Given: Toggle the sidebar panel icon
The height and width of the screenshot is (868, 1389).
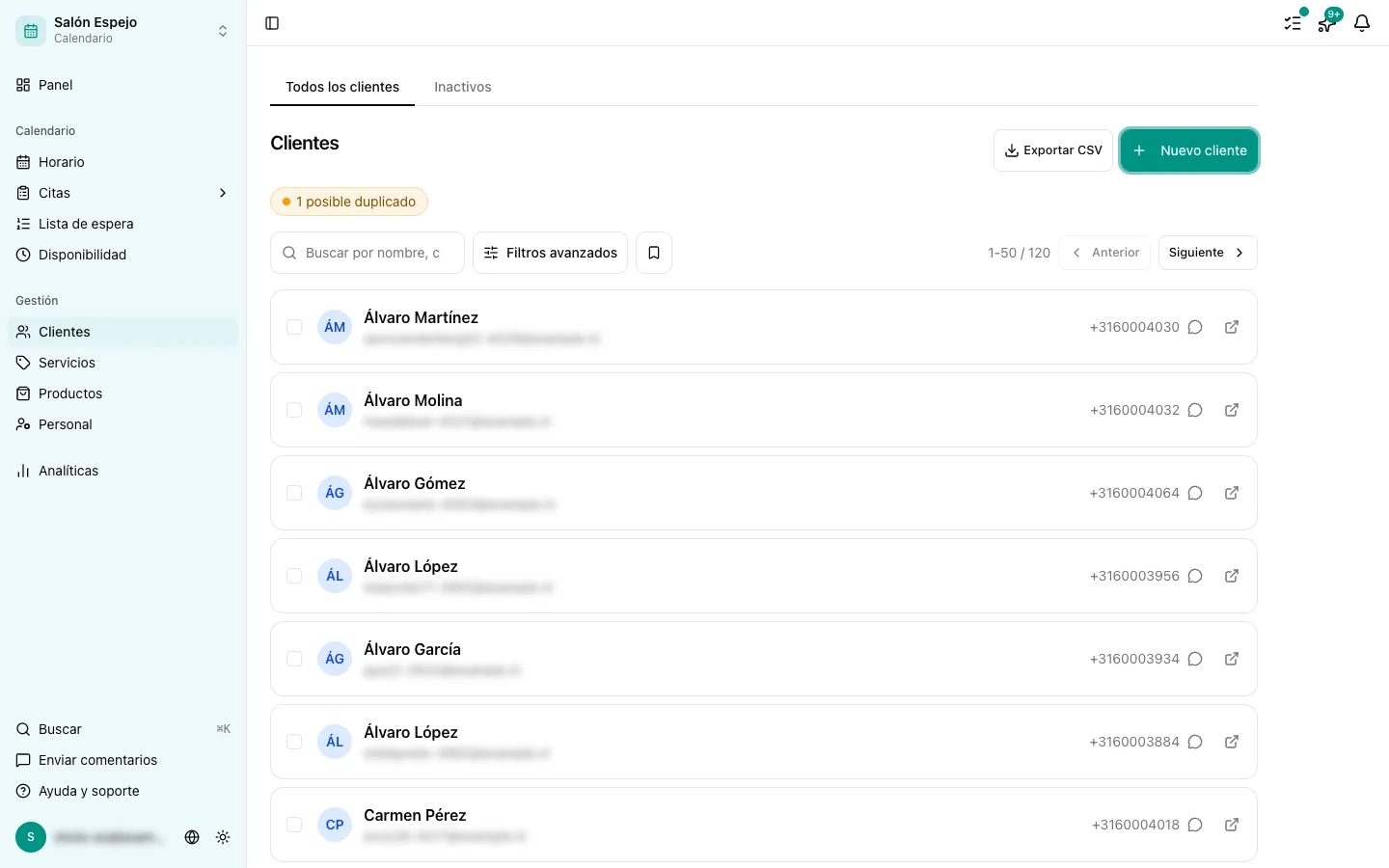Looking at the screenshot, I should [272, 23].
